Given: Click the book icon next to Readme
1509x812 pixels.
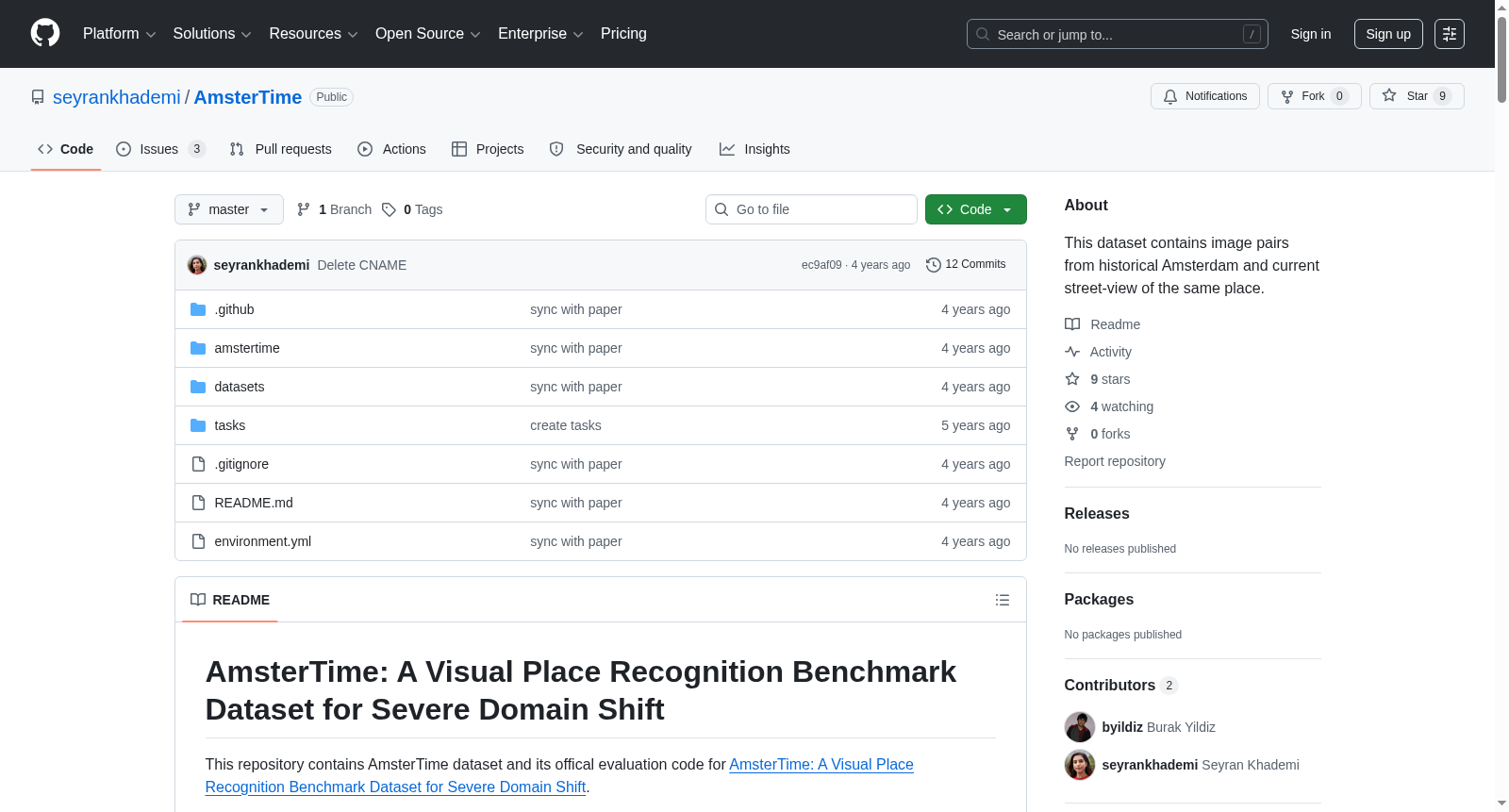Looking at the screenshot, I should 1072,324.
